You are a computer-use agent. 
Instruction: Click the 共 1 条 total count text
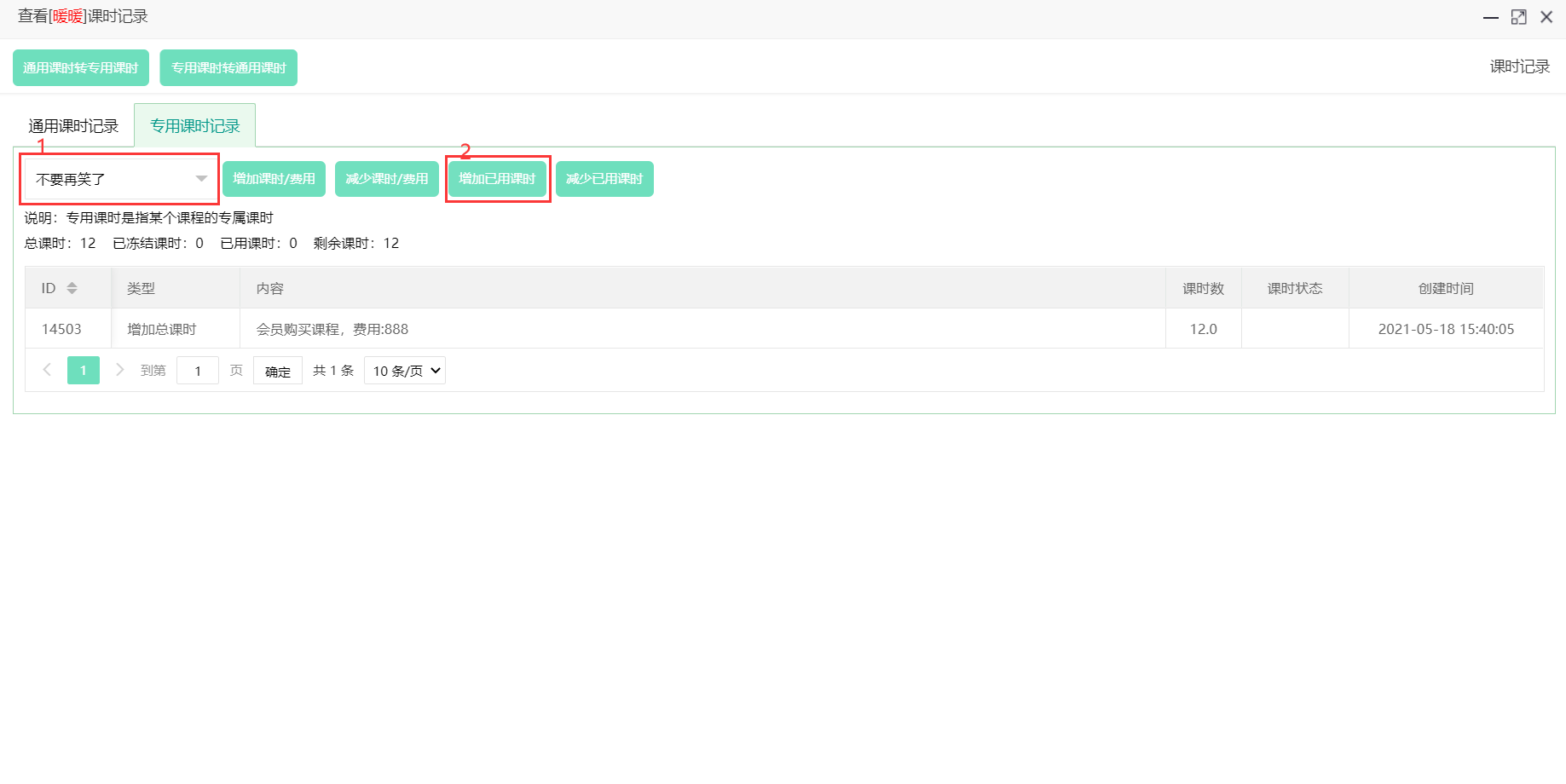(333, 371)
